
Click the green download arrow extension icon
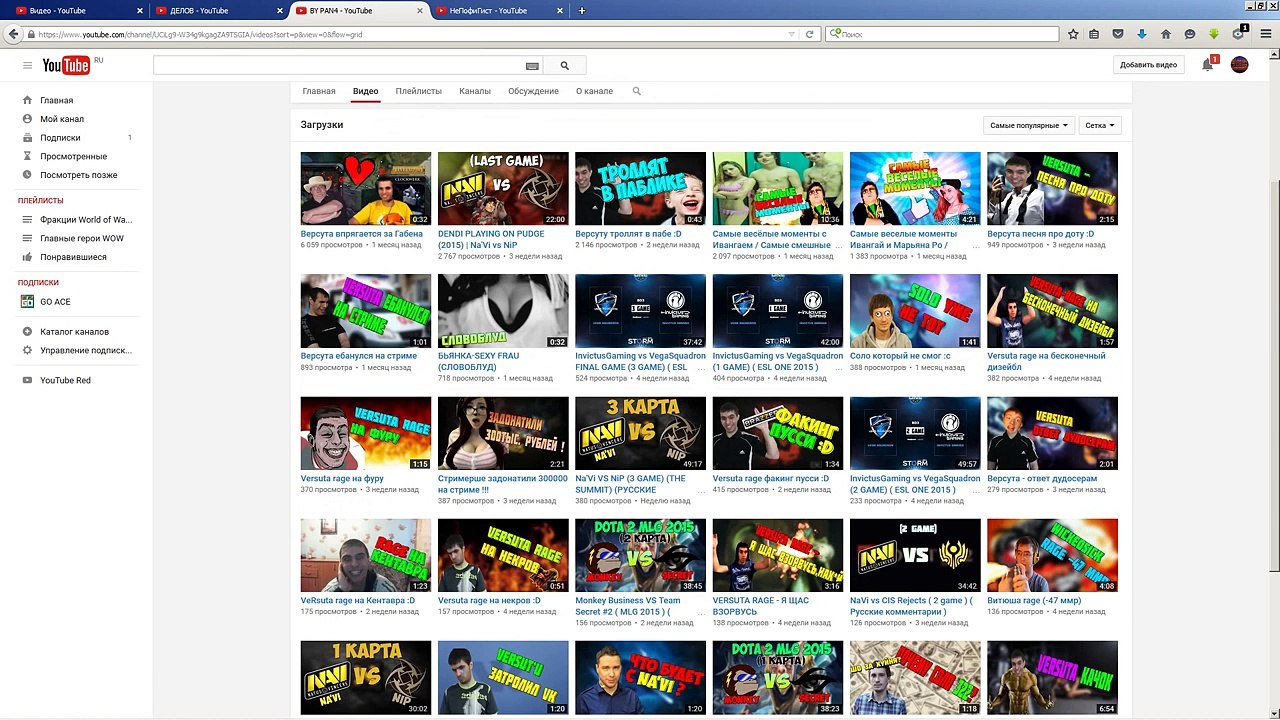1214,34
